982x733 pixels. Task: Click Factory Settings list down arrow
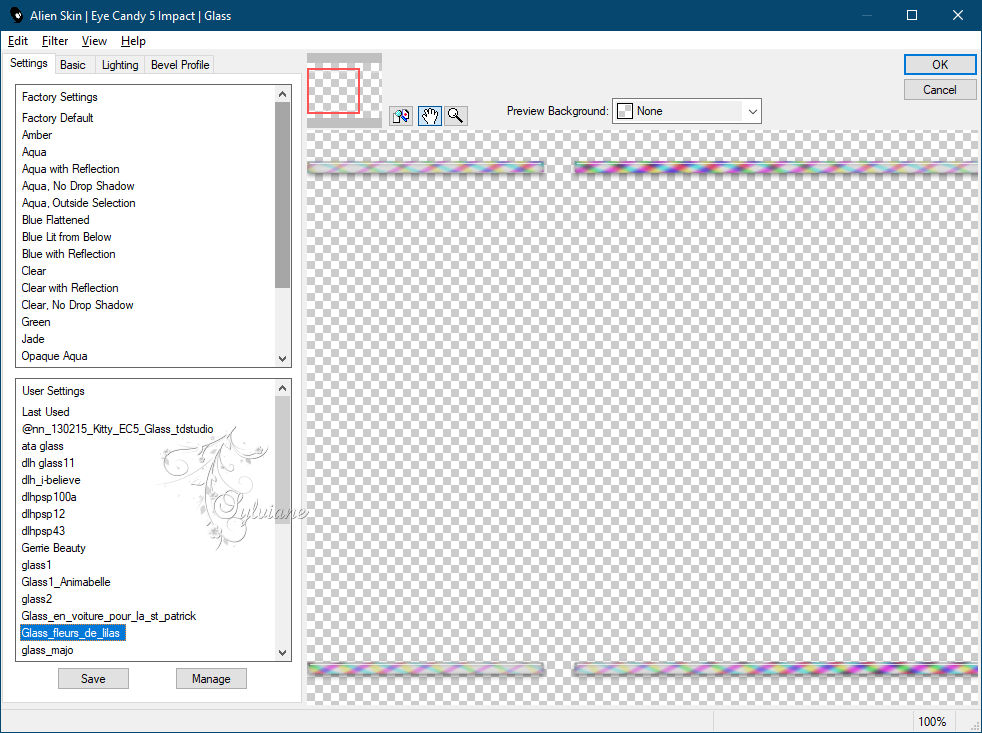click(282, 359)
